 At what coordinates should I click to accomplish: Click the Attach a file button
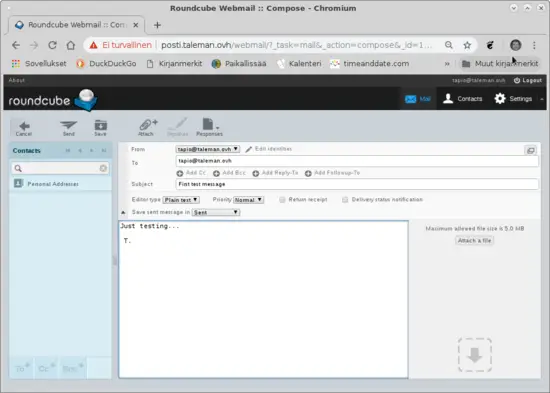(474, 241)
